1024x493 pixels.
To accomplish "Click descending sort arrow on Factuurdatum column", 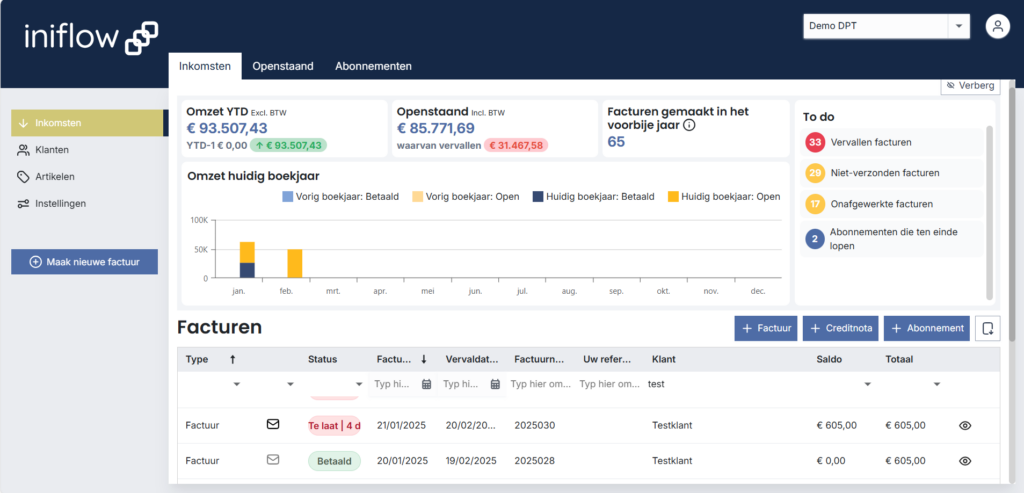I will pyautogui.click(x=424, y=359).
